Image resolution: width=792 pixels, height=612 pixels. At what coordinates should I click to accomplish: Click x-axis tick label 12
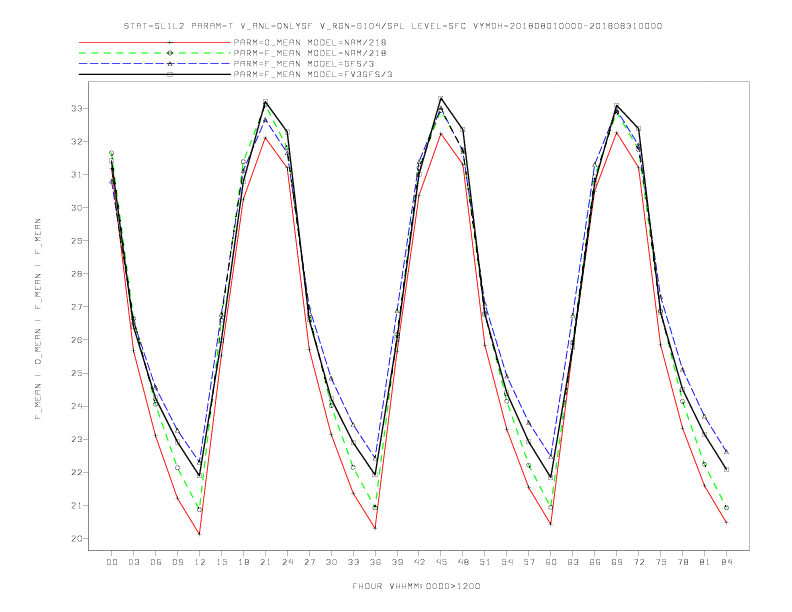pos(200,562)
